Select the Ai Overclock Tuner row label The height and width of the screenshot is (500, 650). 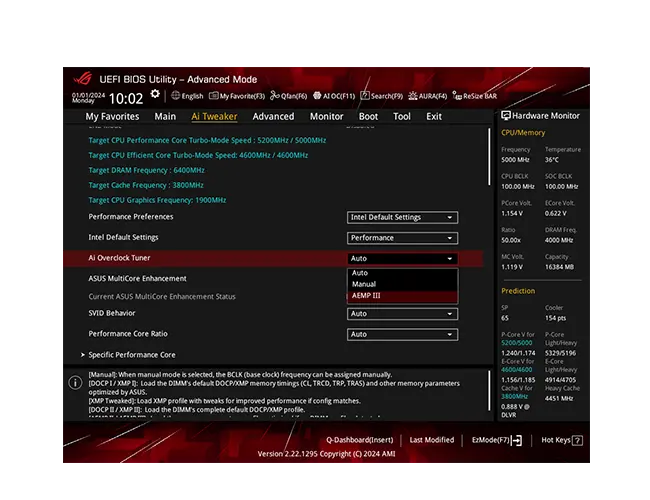tap(119, 258)
